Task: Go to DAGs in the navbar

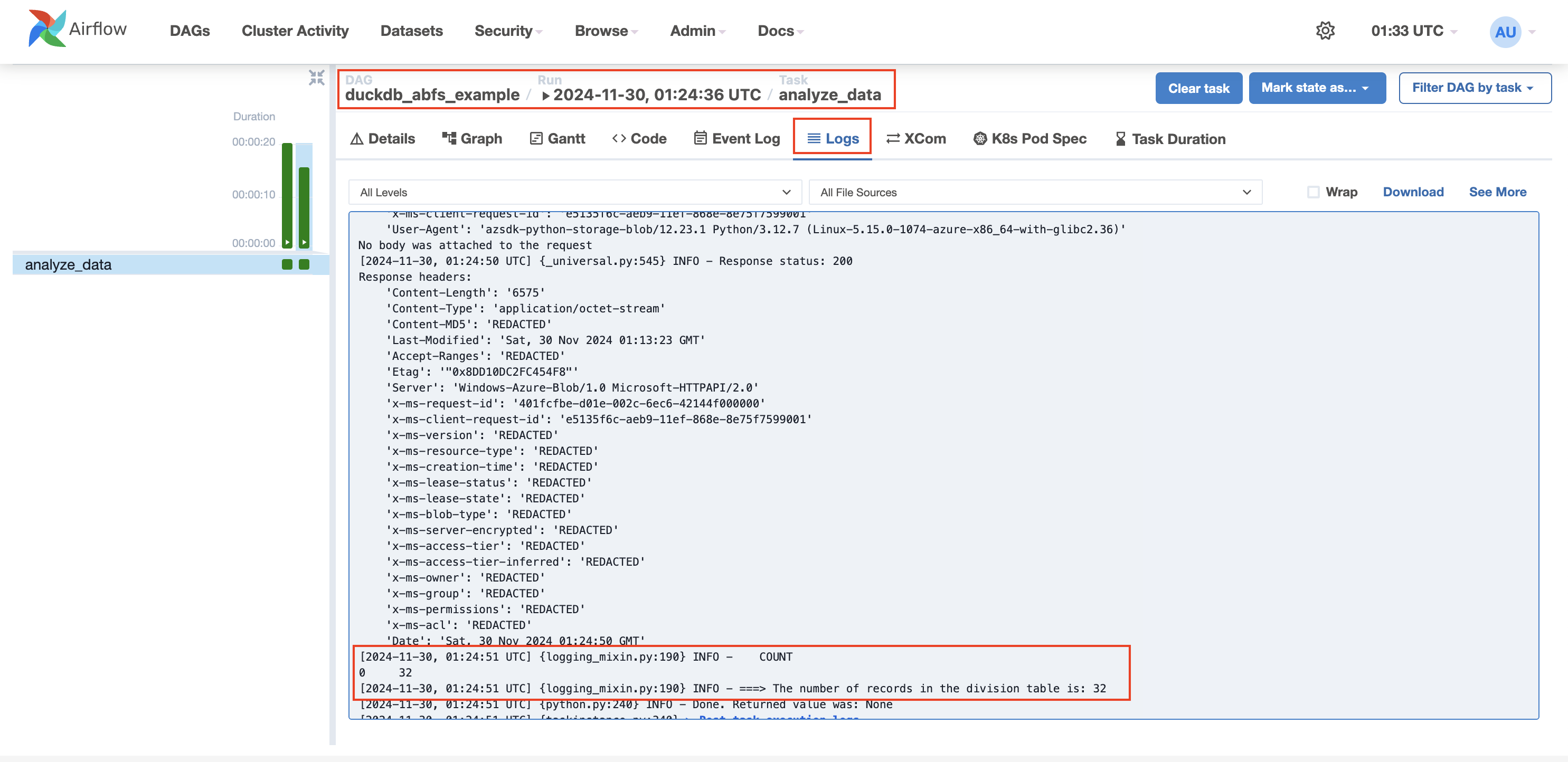Action: (190, 31)
